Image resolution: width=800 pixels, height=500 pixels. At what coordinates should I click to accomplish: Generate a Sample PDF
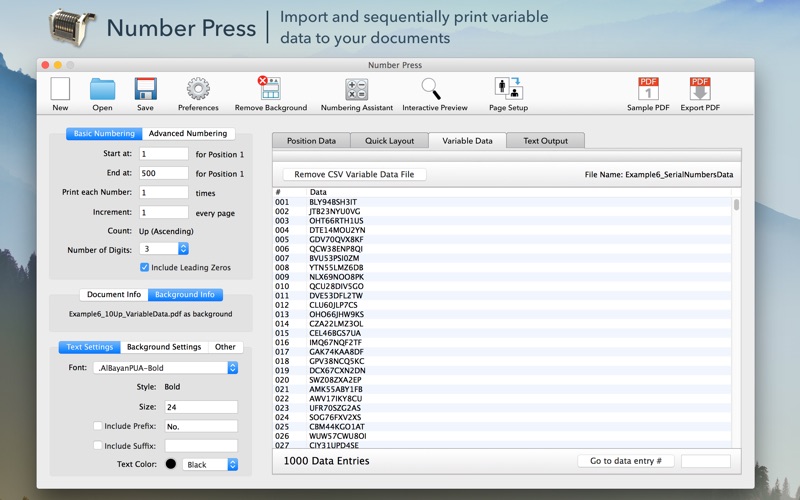pyautogui.click(x=648, y=94)
